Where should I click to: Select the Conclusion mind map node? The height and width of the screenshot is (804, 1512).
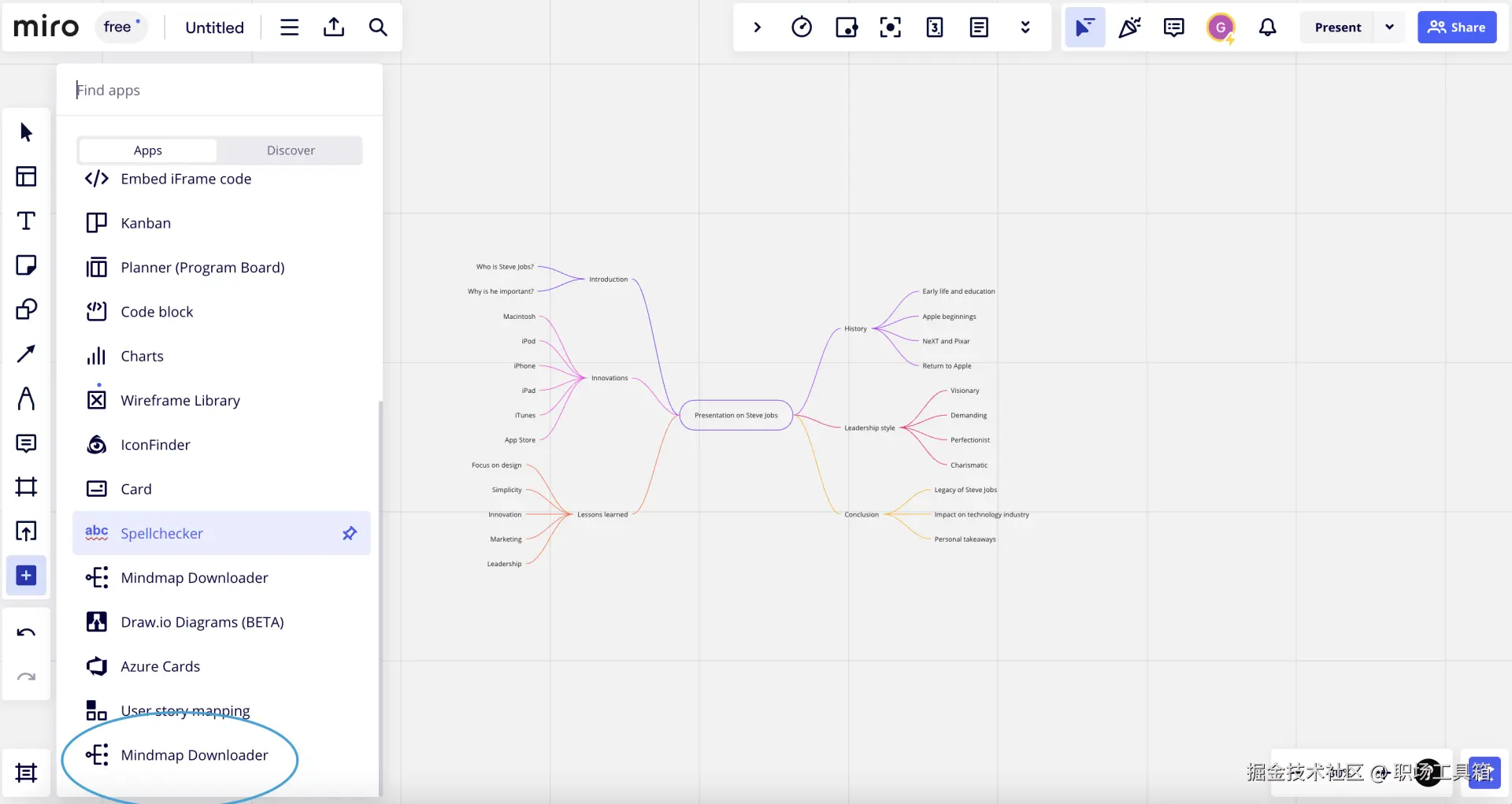click(862, 515)
